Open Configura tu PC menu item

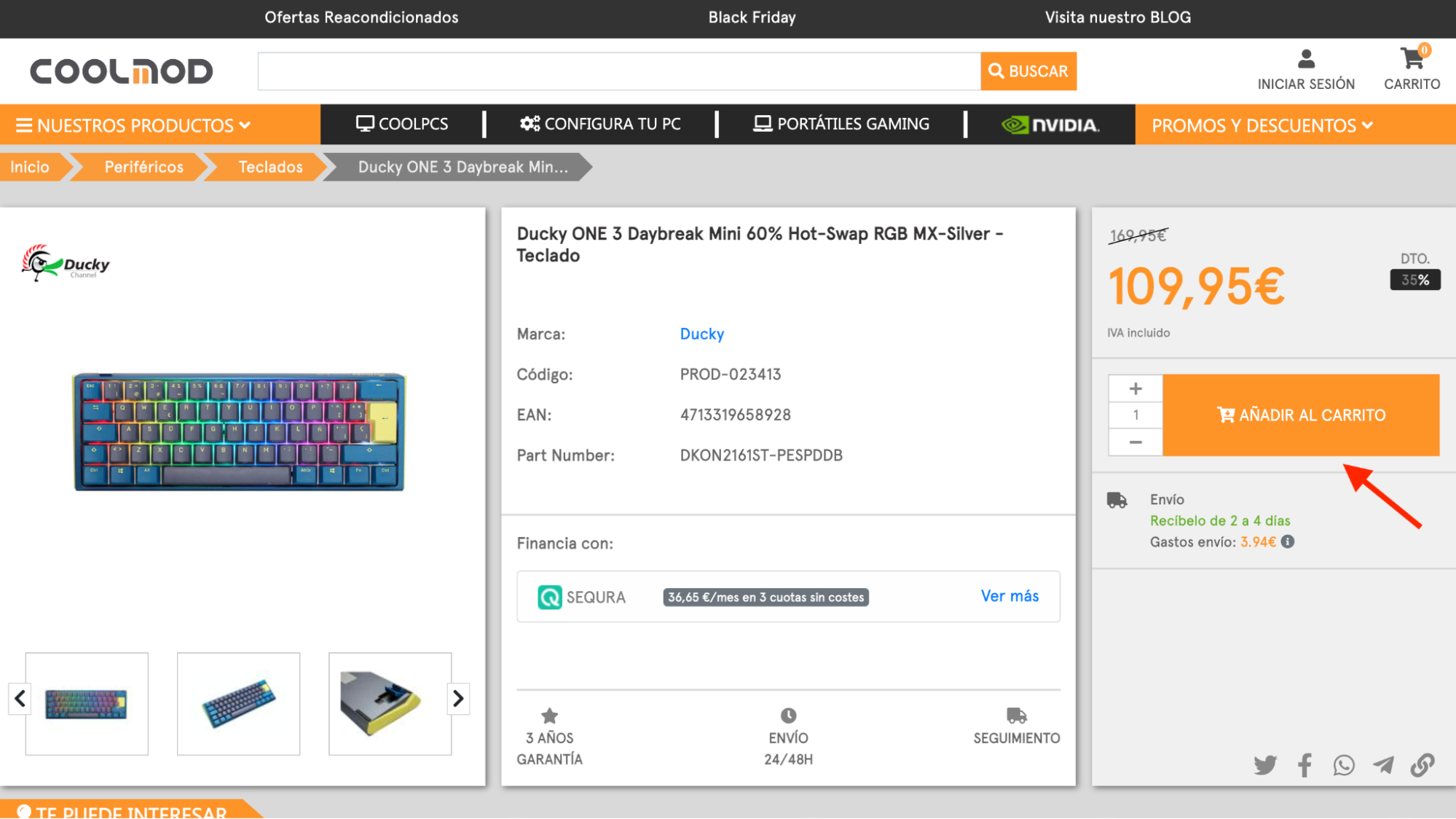tap(600, 124)
